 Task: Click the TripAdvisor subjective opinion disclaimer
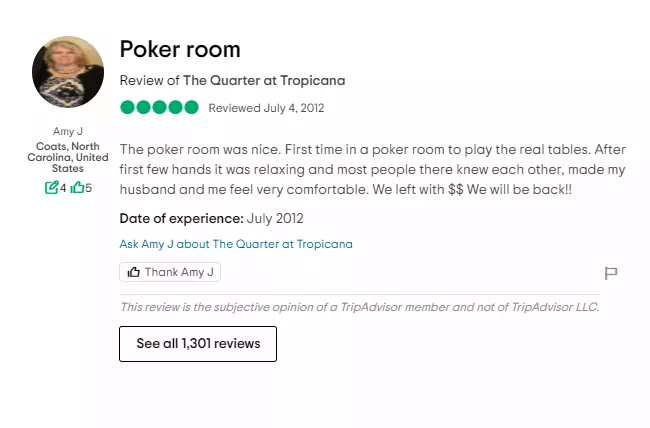pyautogui.click(x=359, y=307)
